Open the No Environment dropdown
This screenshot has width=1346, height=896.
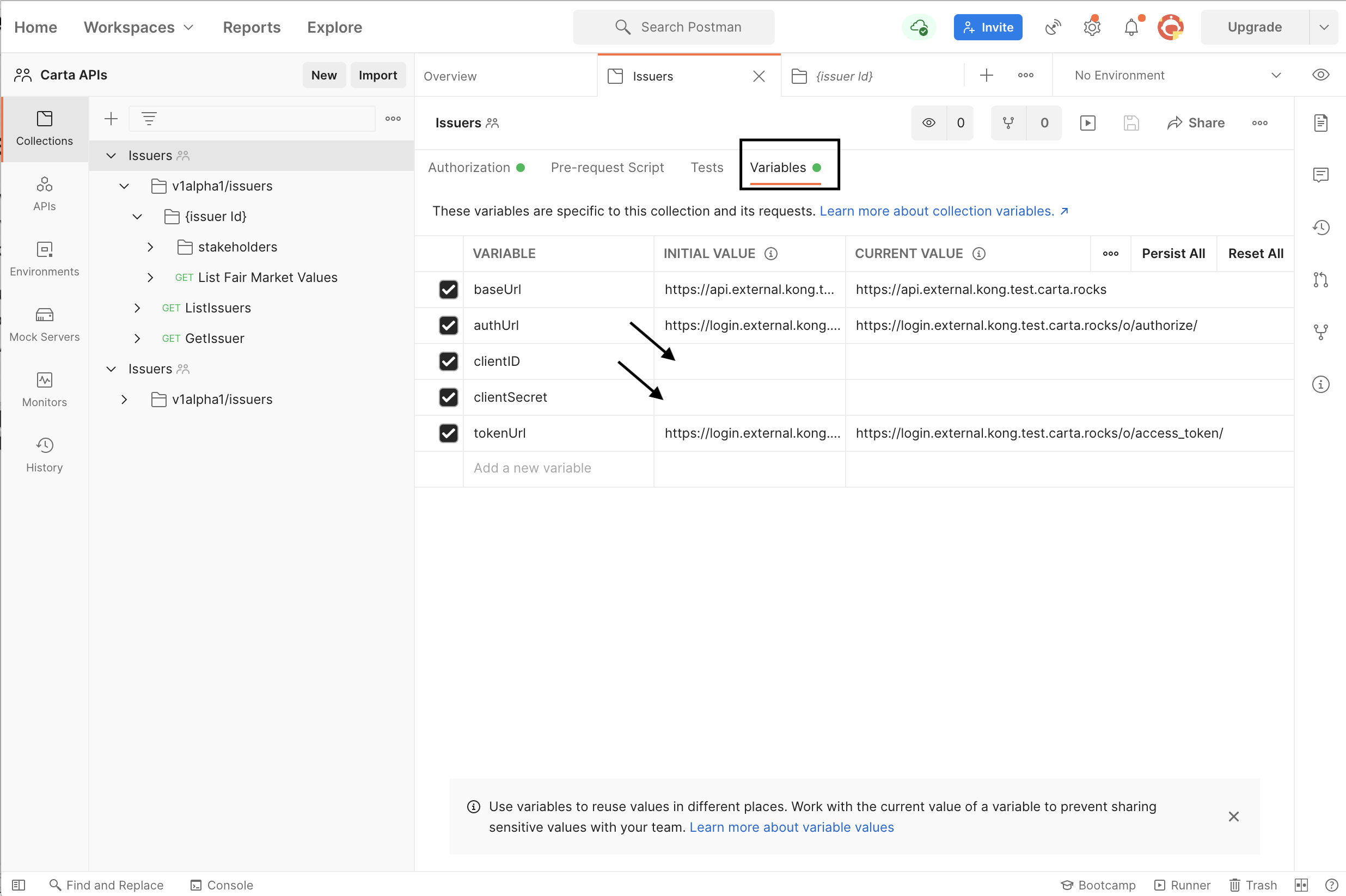(1177, 75)
